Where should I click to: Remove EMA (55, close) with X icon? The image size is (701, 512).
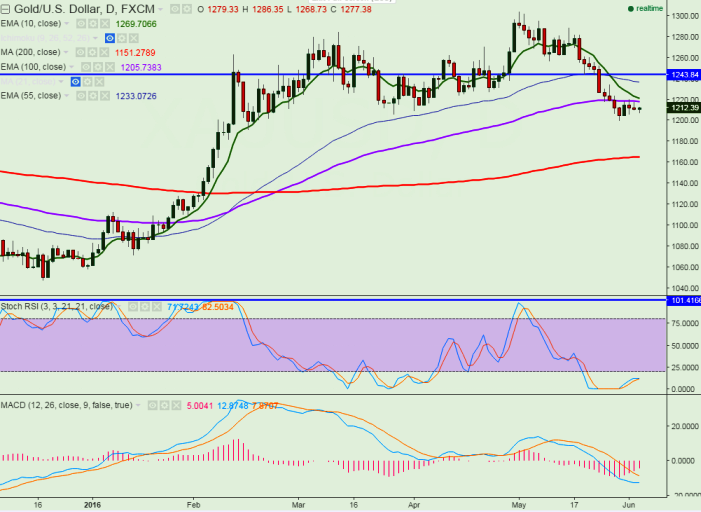coord(104,96)
